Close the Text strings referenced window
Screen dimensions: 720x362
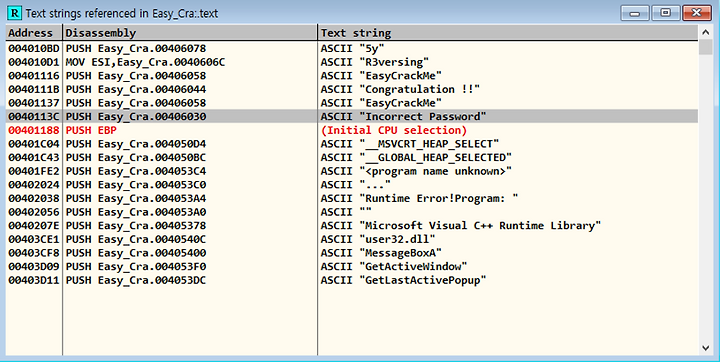pyautogui.click(x=696, y=13)
